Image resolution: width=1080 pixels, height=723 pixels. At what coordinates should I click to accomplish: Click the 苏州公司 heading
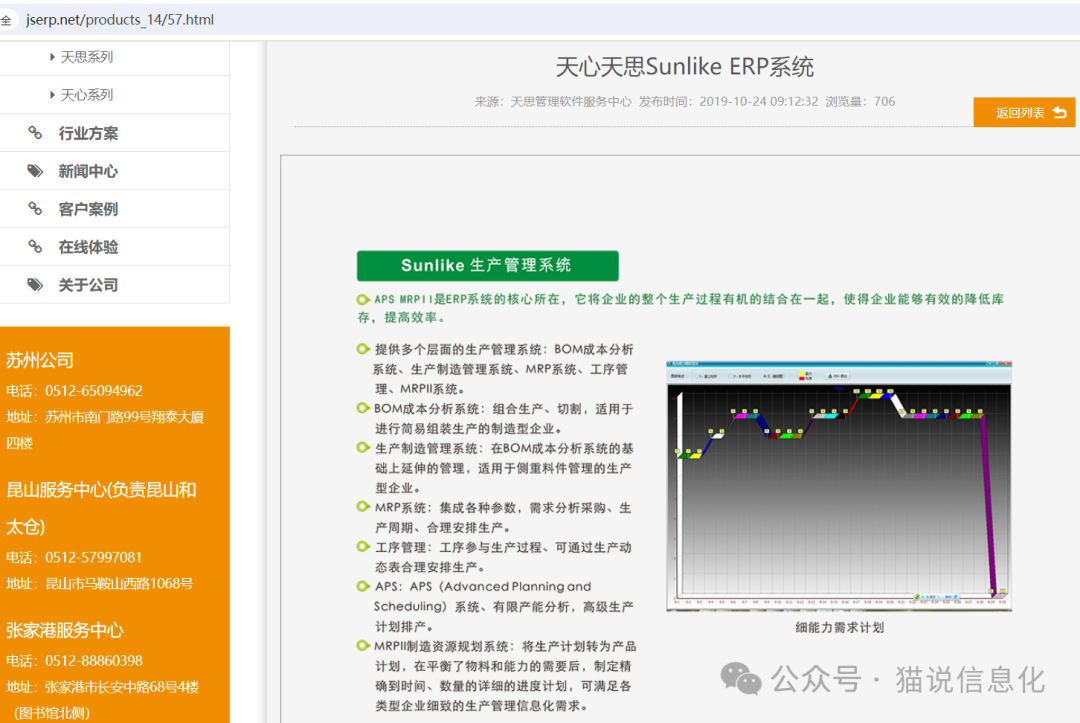tap(40, 360)
